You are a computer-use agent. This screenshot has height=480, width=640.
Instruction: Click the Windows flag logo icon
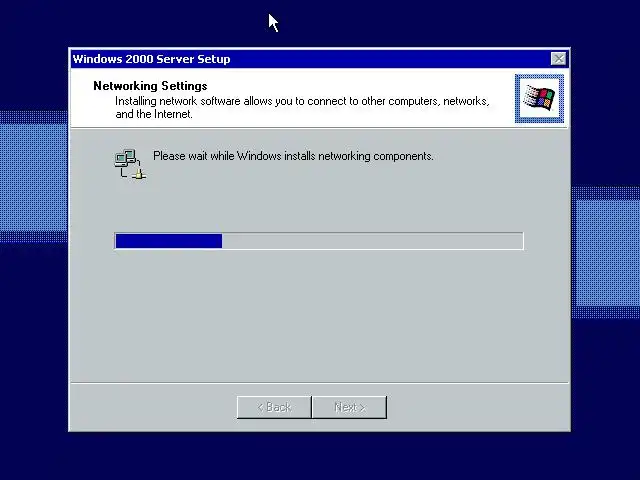coord(539,98)
